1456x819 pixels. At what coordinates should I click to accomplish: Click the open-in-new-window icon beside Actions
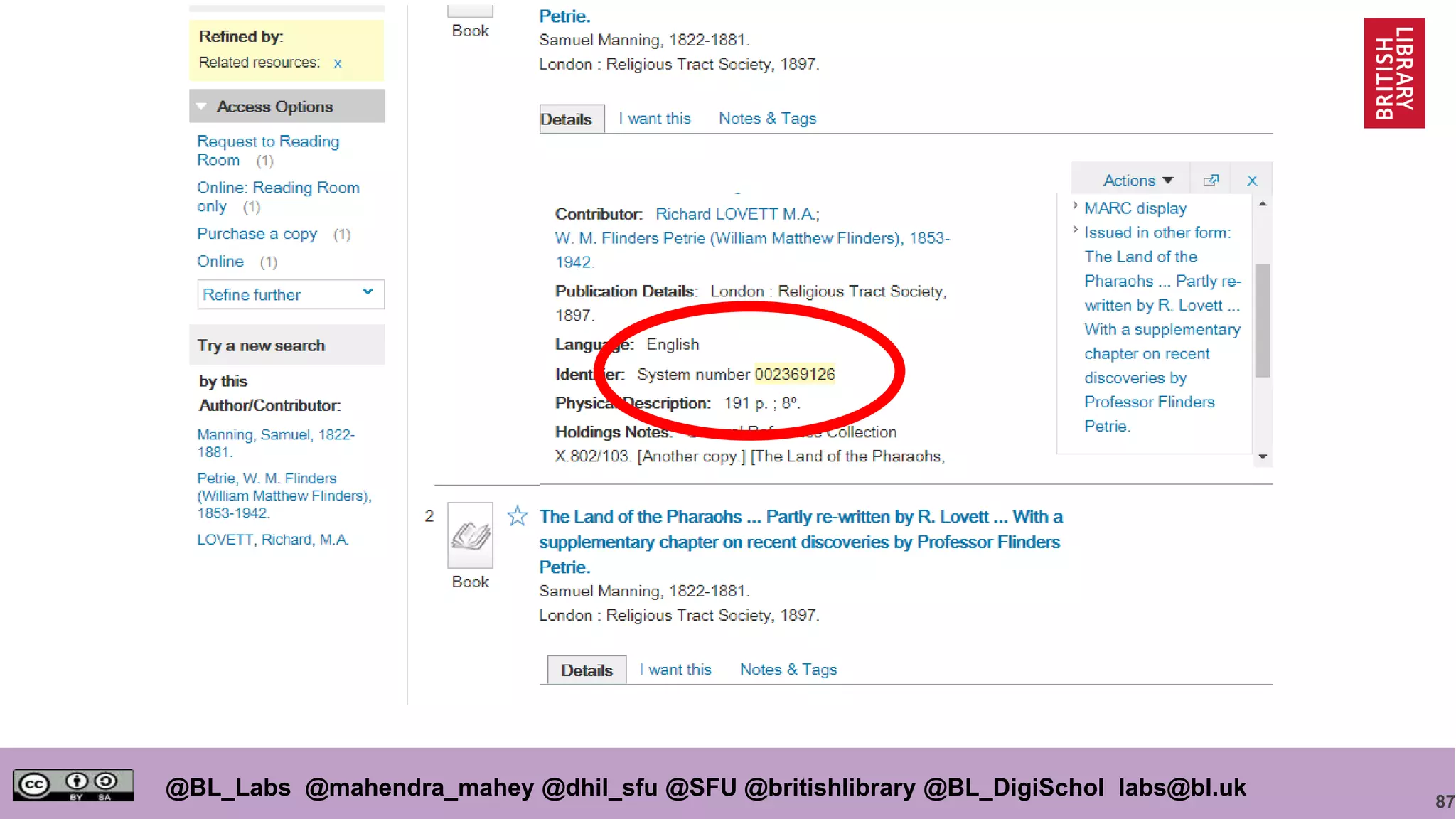point(1211,181)
